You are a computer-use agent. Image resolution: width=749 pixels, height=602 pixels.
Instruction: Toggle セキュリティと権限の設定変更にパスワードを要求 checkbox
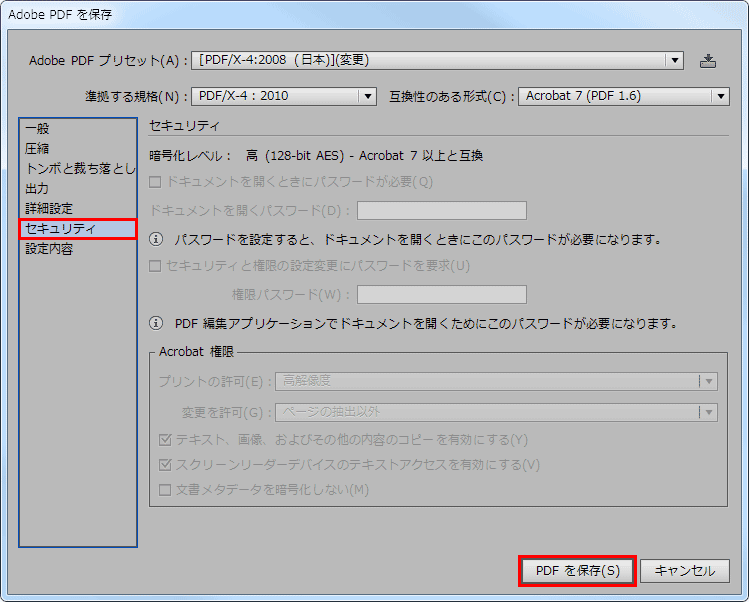[x=155, y=266]
